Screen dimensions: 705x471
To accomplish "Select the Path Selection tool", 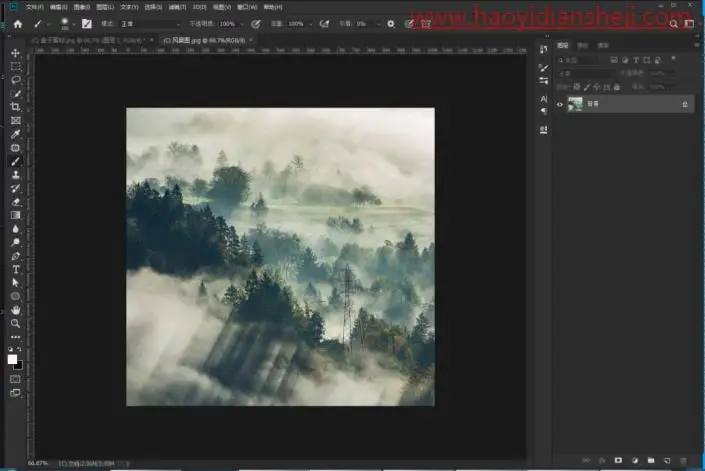I will [x=15, y=283].
